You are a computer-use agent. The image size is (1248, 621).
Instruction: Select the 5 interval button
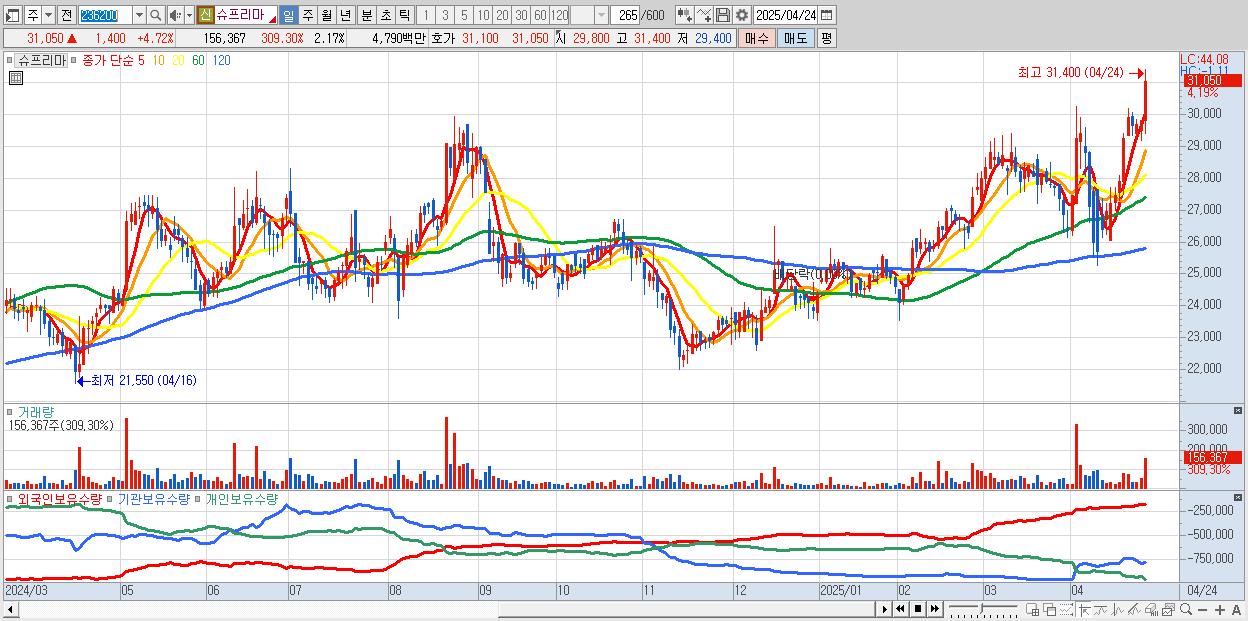click(464, 15)
